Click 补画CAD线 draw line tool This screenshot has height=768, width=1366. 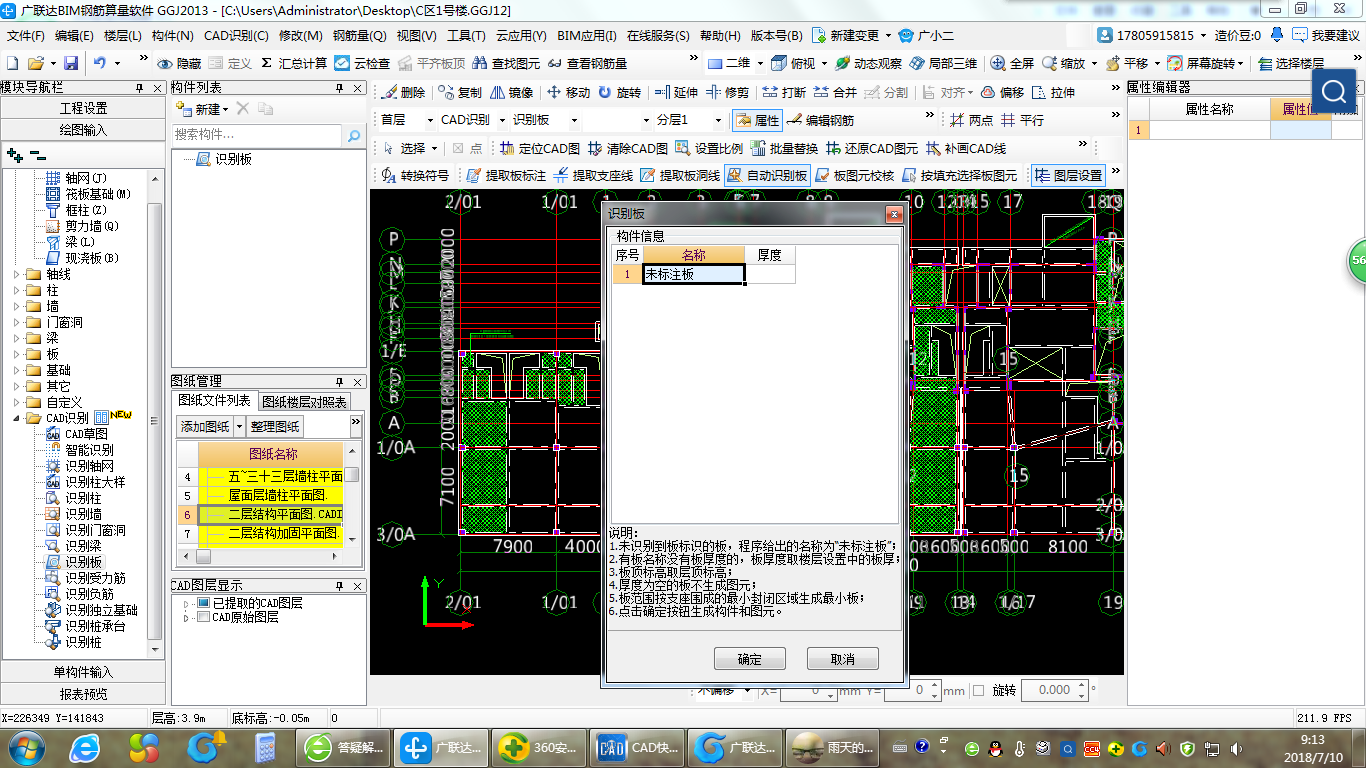pyautogui.click(x=966, y=148)
